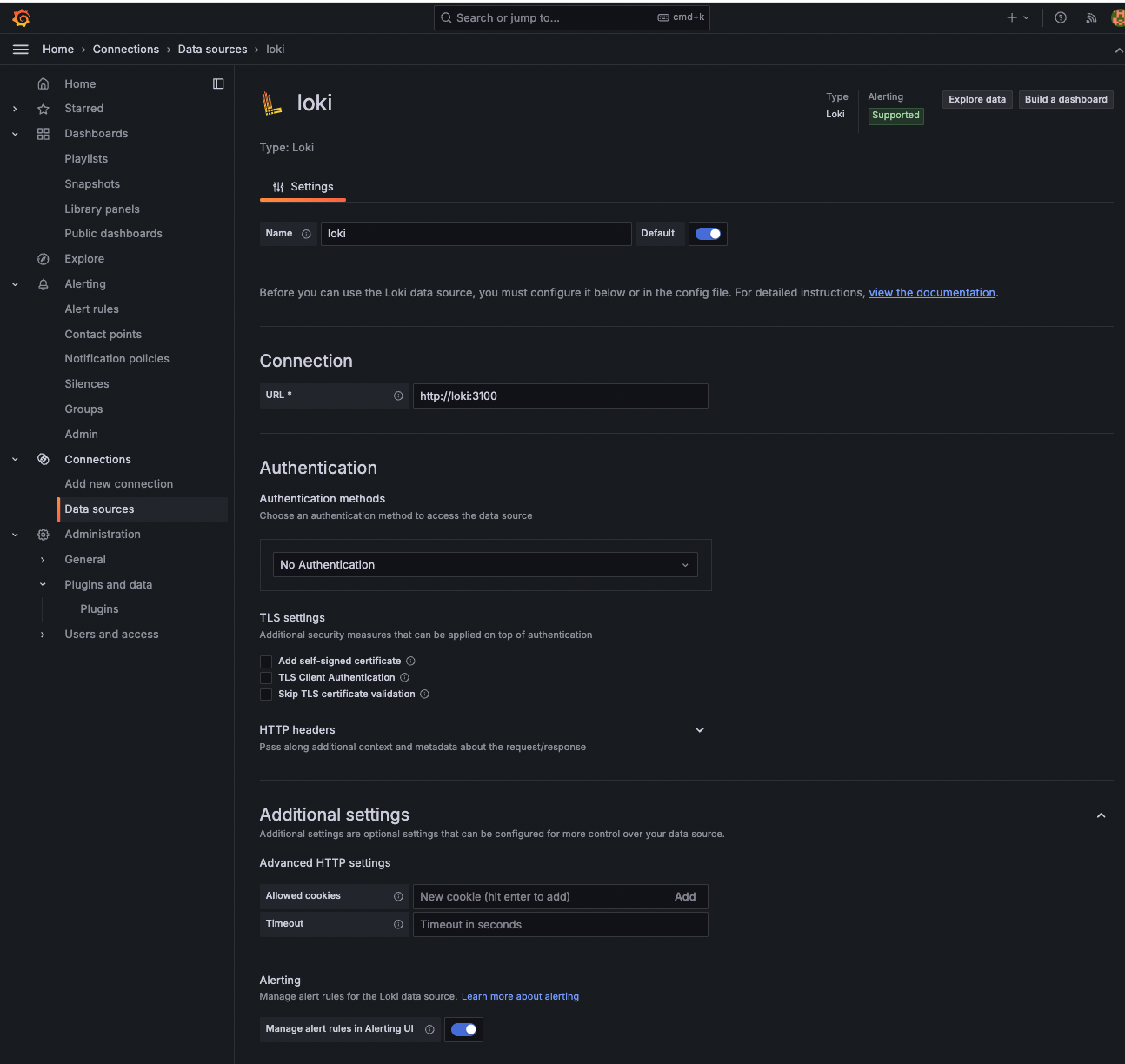
Task: Check Add self-signed certificate
Action: tap(266, 662)
